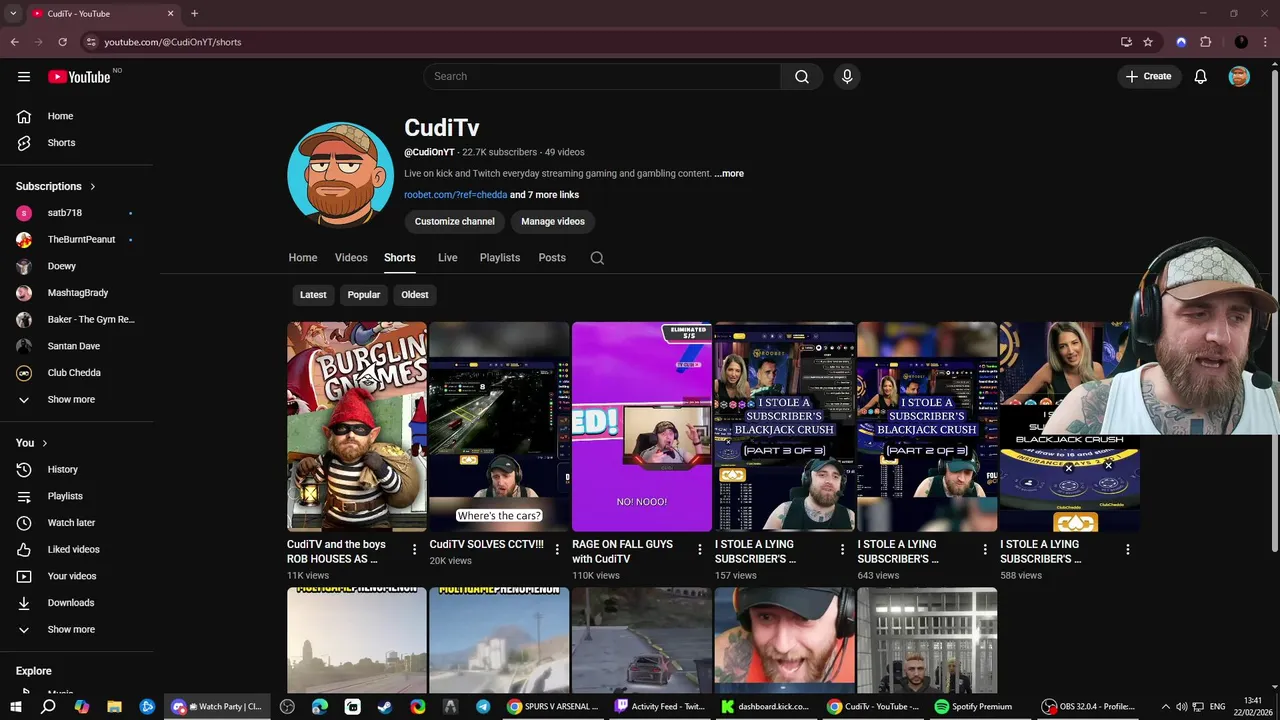Click in the YouTube search field

tap(602, 76)
